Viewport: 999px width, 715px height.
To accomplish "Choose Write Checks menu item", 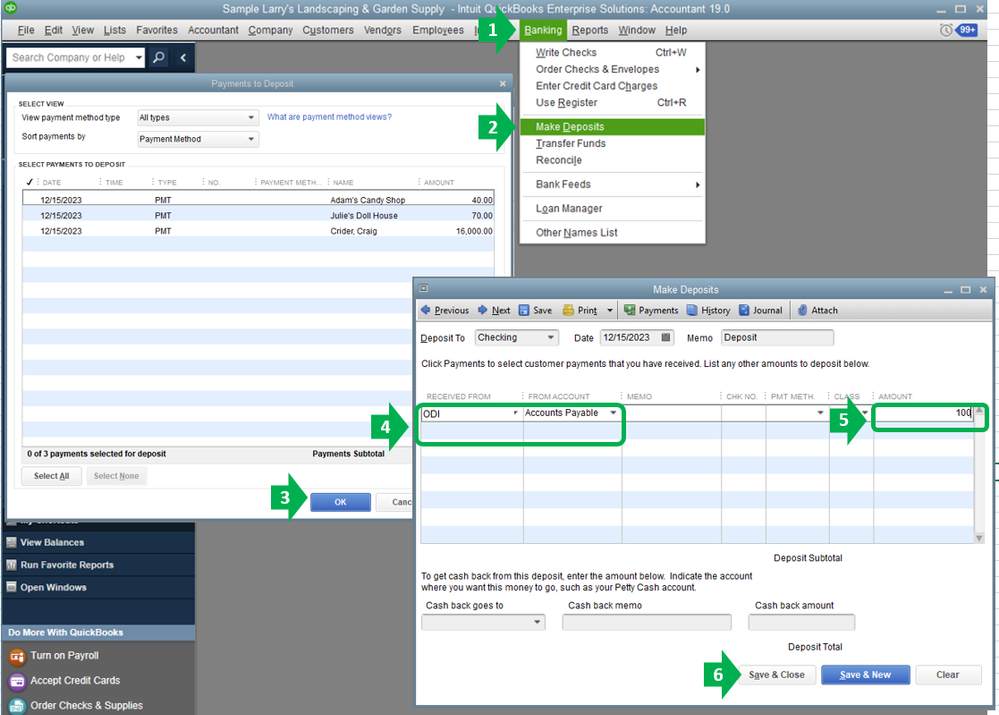I will (x=612, y=52).
